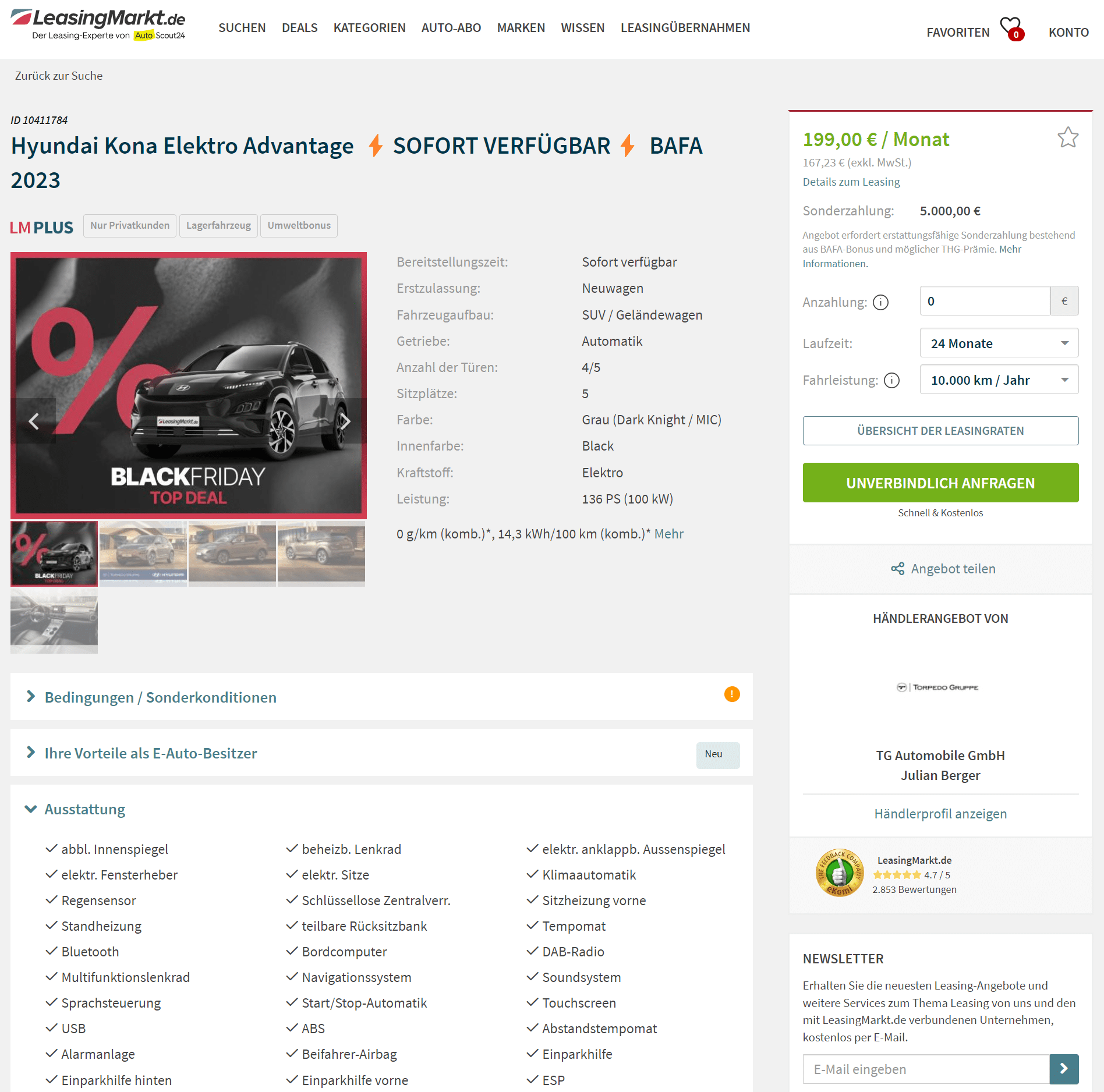This screenshot has height=1092, width=1104.
Task: Click the Fahrleistung info icon
Action: 891,380
